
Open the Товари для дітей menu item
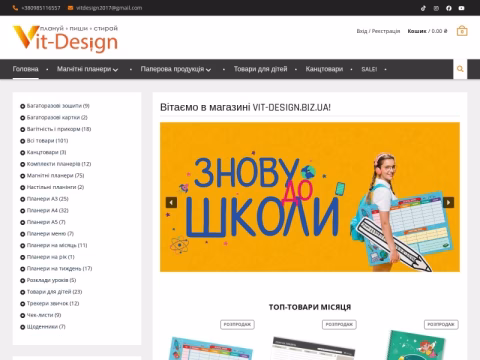pos(260,69)
